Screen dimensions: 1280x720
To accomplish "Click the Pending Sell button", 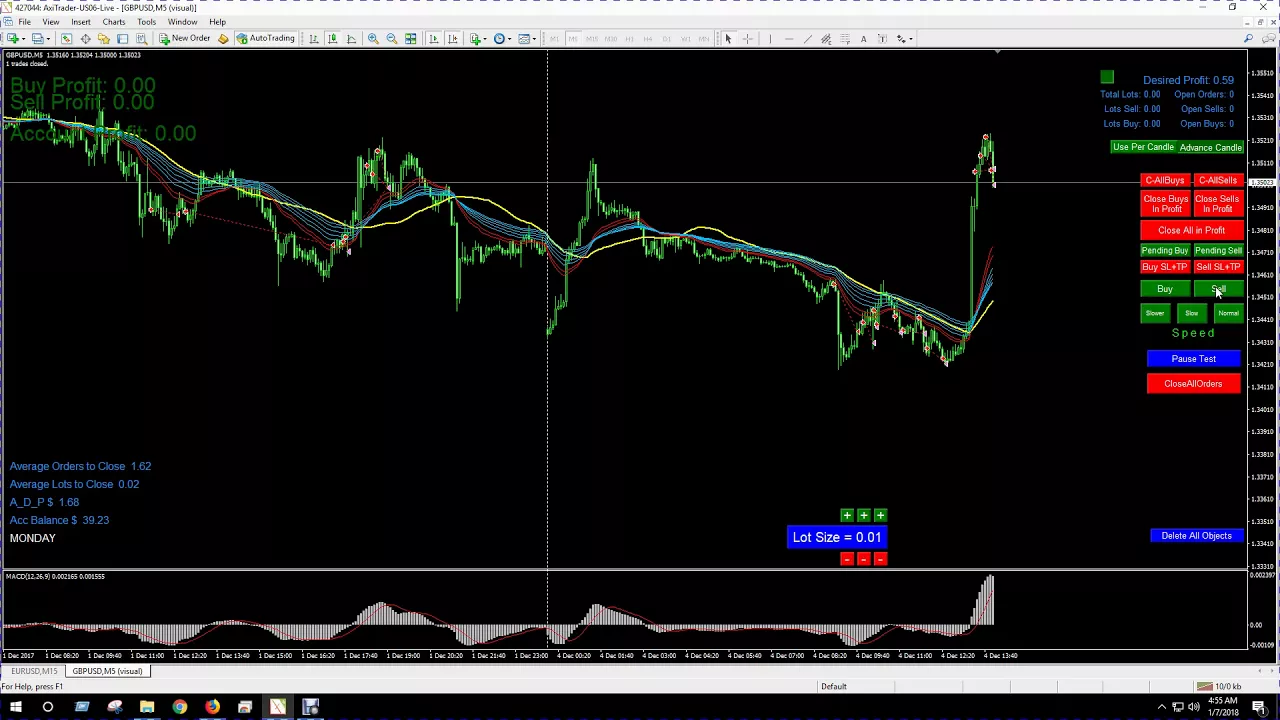I will (x=1217, y=251).
